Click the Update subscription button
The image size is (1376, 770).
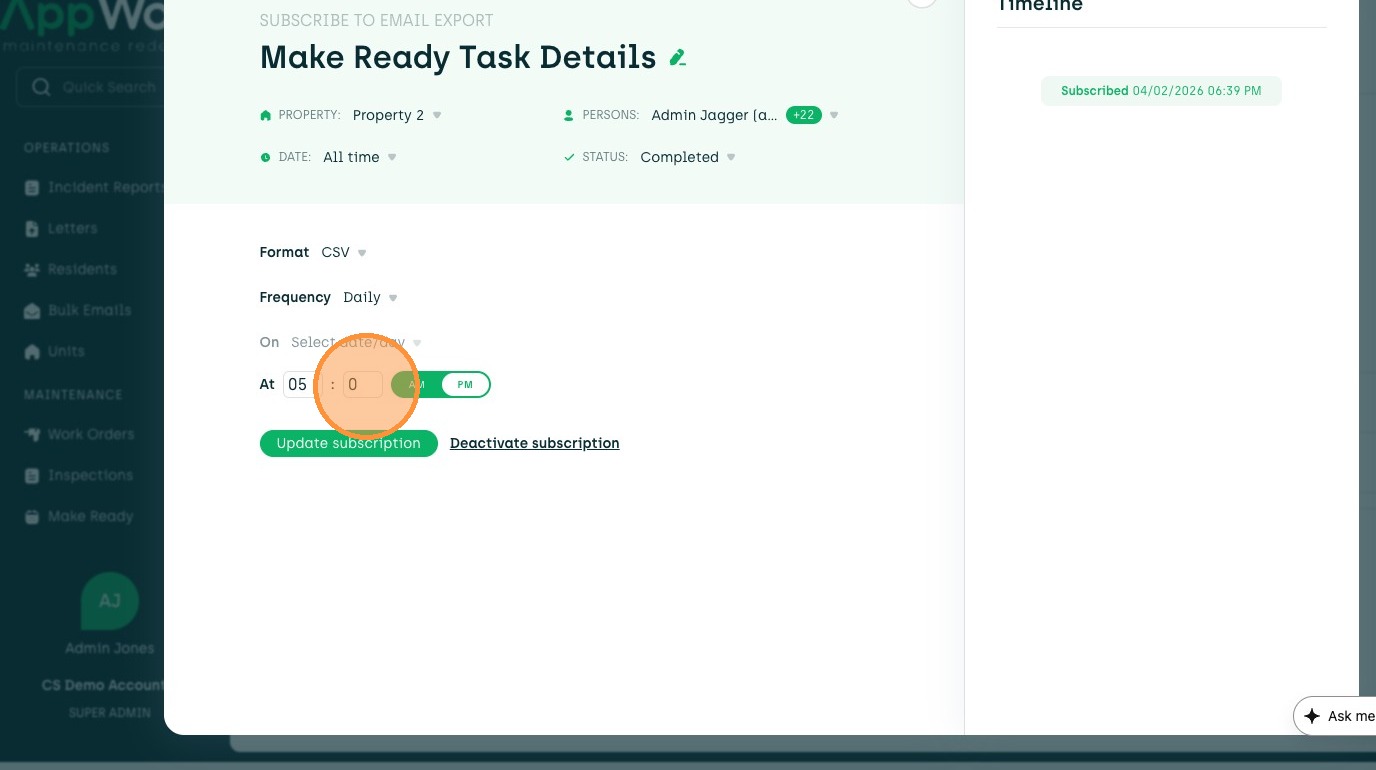pyautogui.click(x=349, y=443)
